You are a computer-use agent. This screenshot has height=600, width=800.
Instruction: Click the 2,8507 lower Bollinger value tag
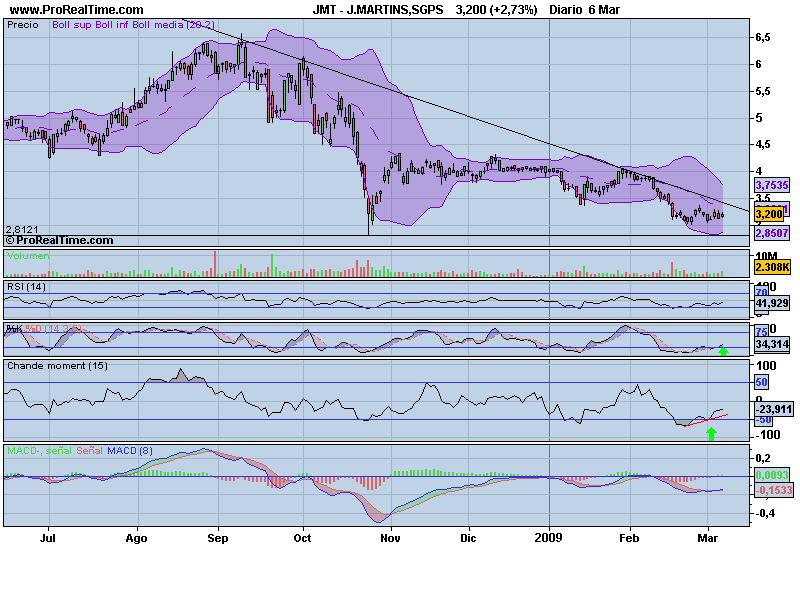tap(772, 233)
